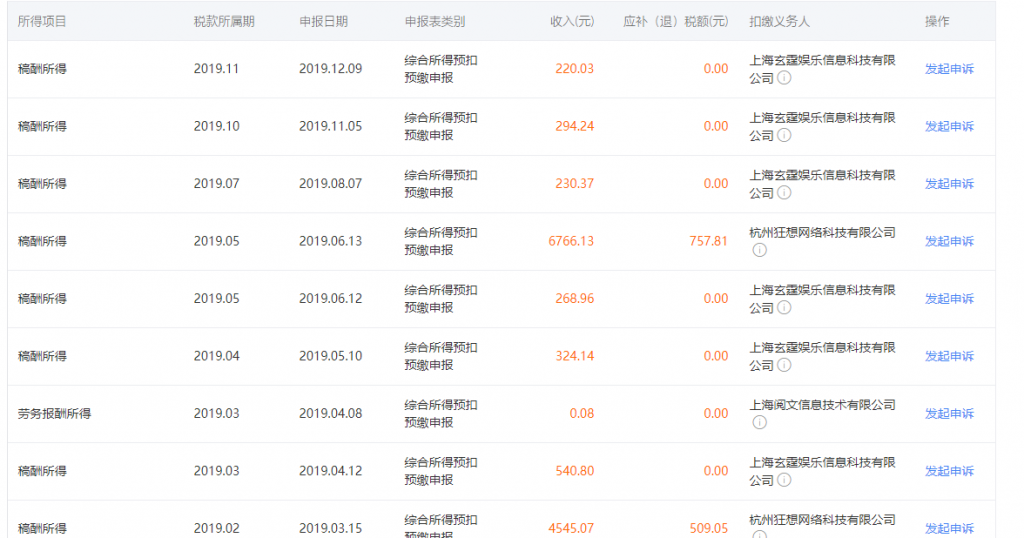Select the tax amount 757.81
1024x538 pixels.
(x=709, y=241)
